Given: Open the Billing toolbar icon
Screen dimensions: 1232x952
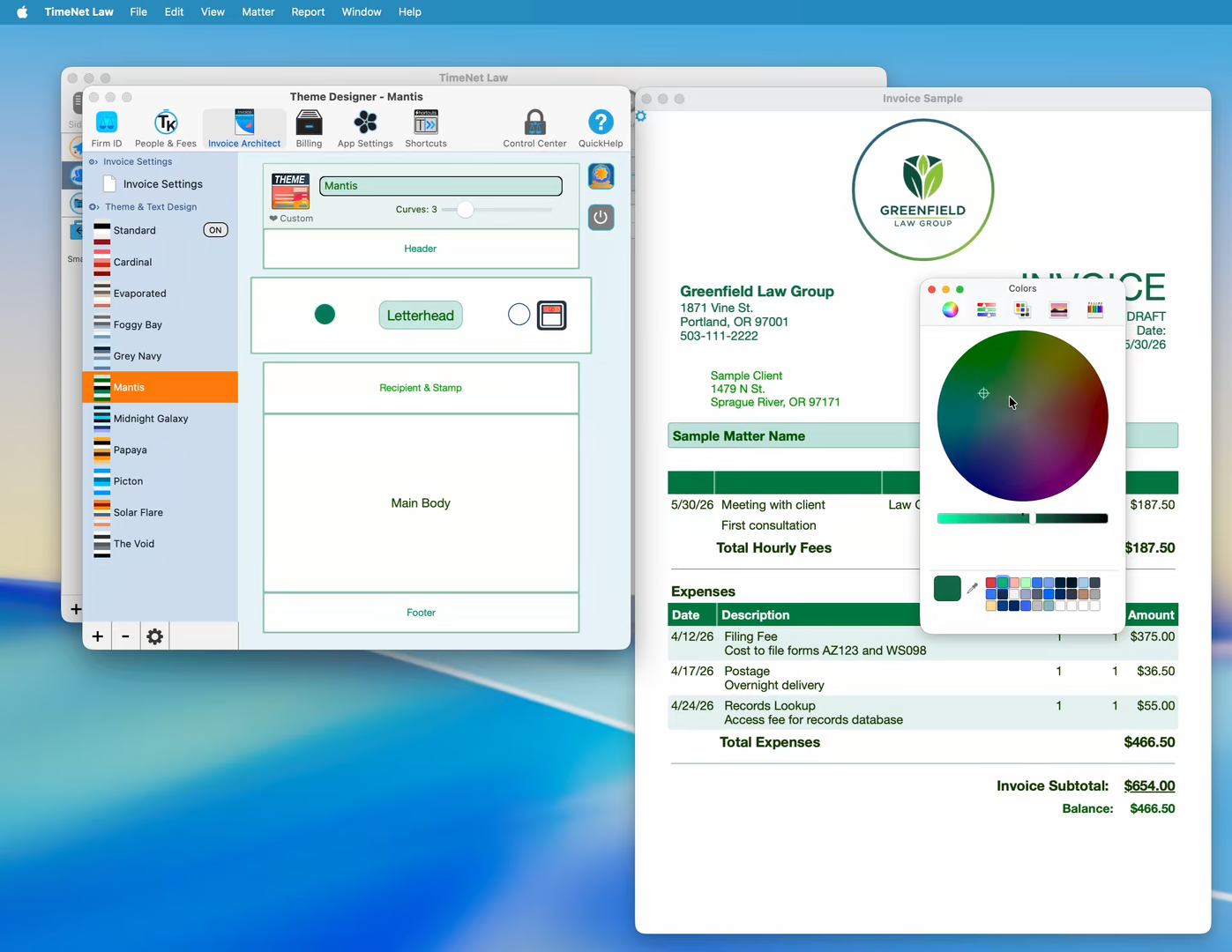Looking at the screenshot, I should click(x=309, y=129).
